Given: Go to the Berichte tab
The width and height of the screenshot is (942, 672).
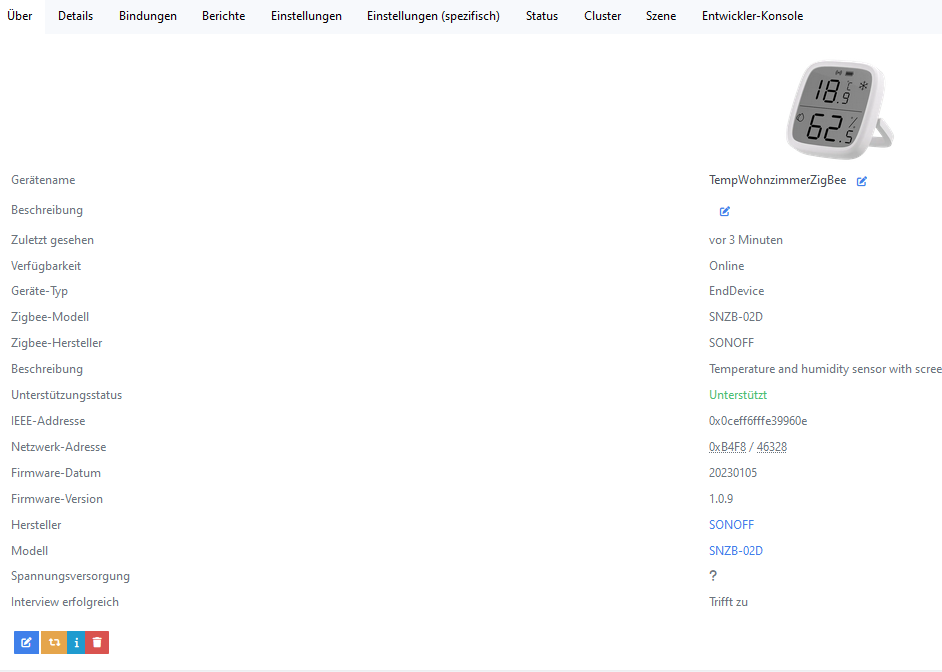Looking at the screenshot, I should (x=223, y=16).
